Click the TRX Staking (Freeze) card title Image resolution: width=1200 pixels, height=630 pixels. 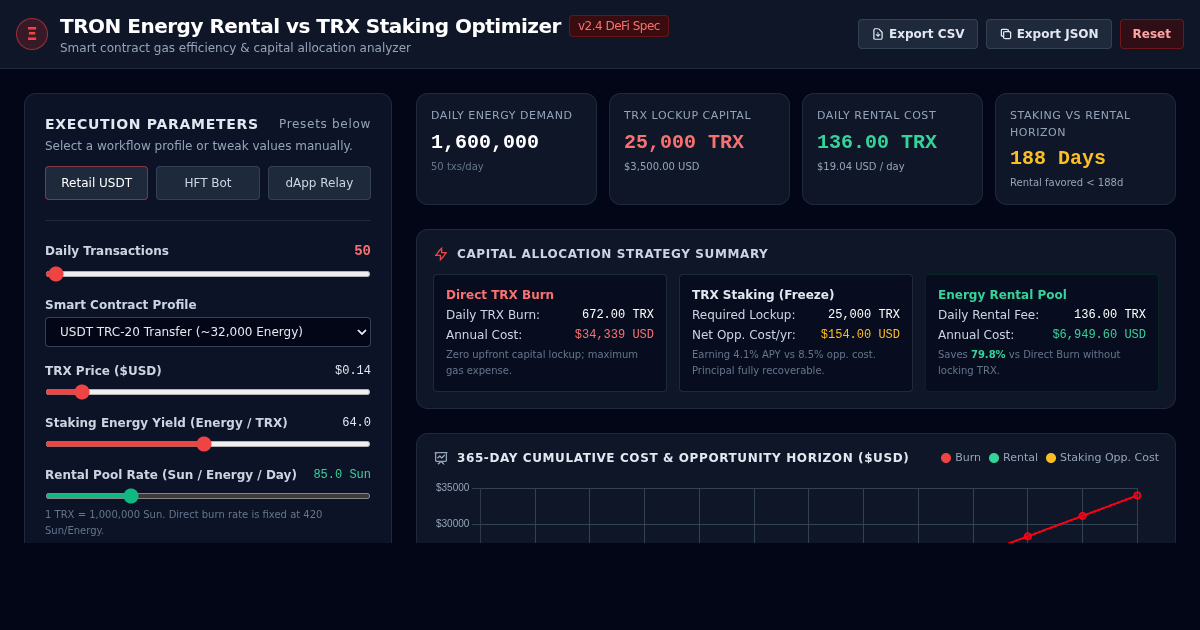[763, 295]
